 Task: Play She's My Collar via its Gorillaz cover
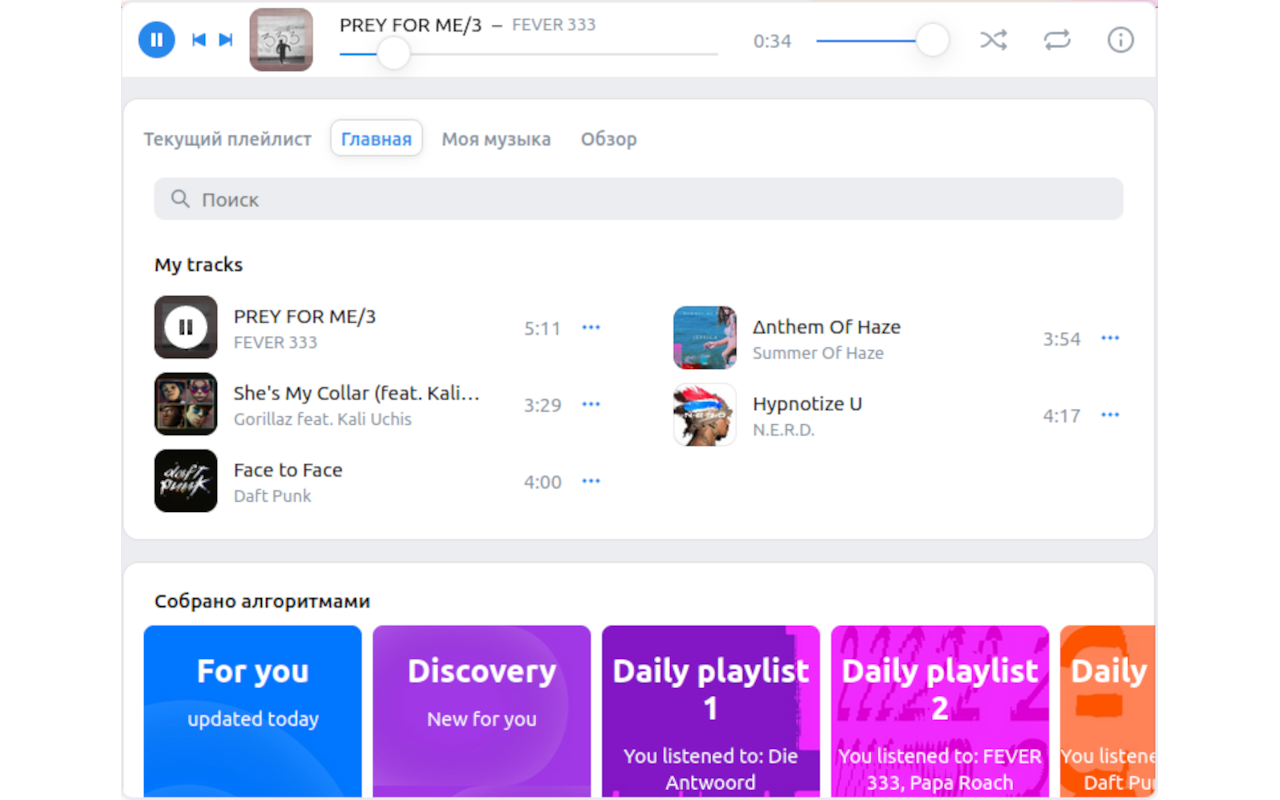point(186,404)
